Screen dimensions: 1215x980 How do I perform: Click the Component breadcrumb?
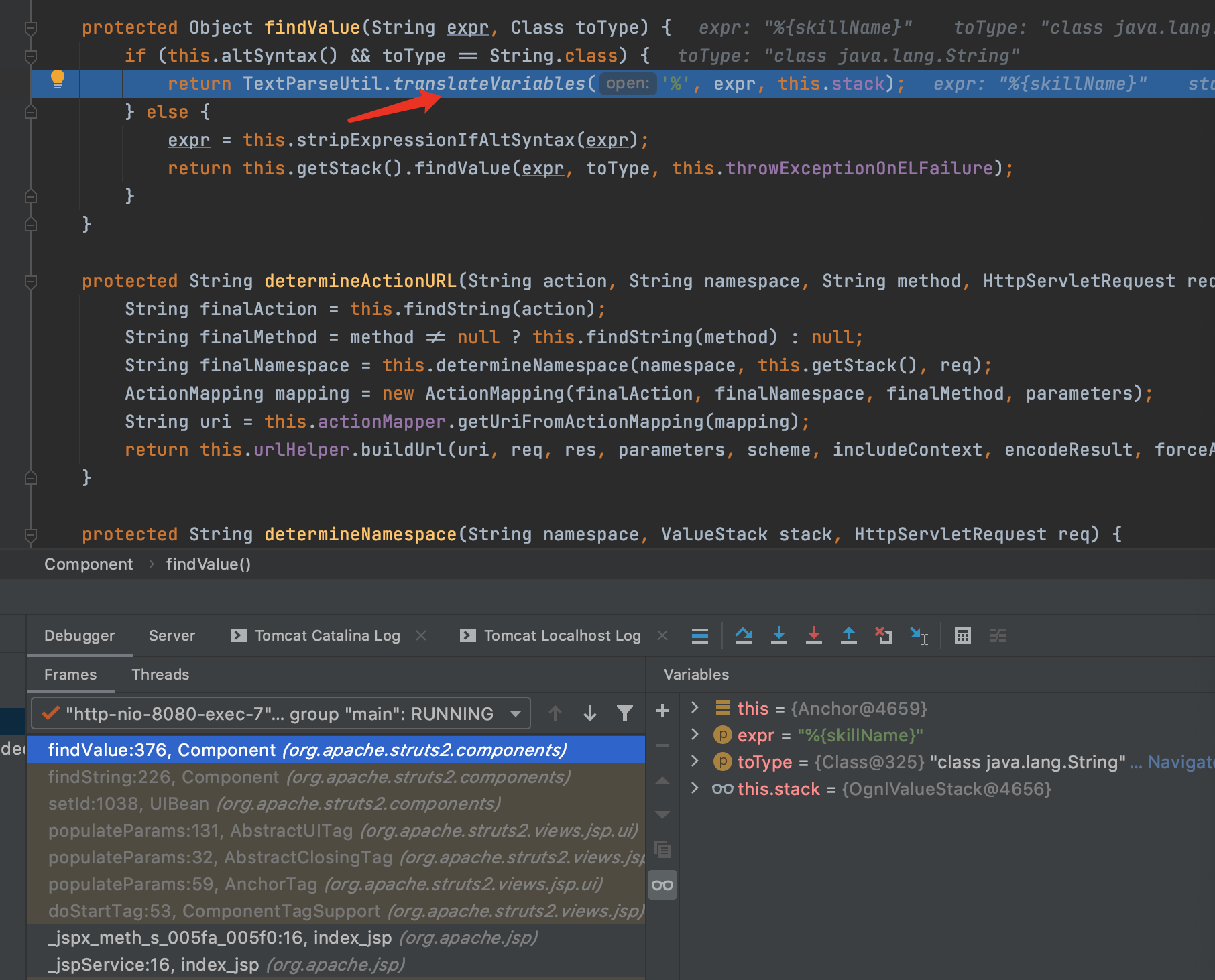coord(89,564)
